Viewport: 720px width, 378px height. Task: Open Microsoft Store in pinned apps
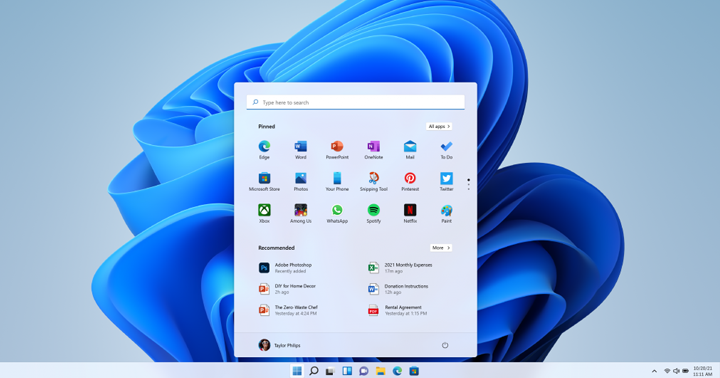click(264, 182)
